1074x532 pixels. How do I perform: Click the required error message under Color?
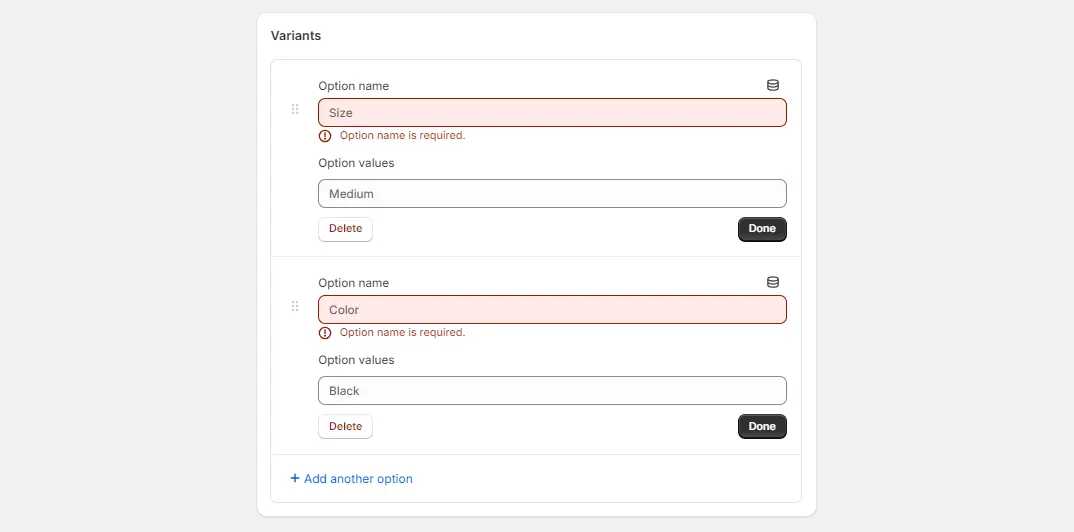click(x=403, y=333)
